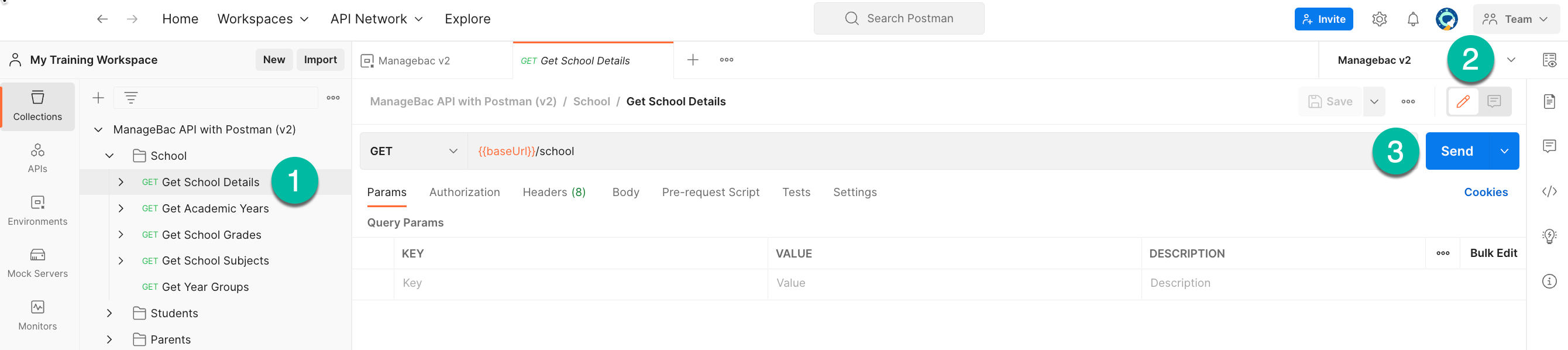Go to Home in top navigation
The image size is (1568, 350).
pyautogui.click(x=180, y=19)
